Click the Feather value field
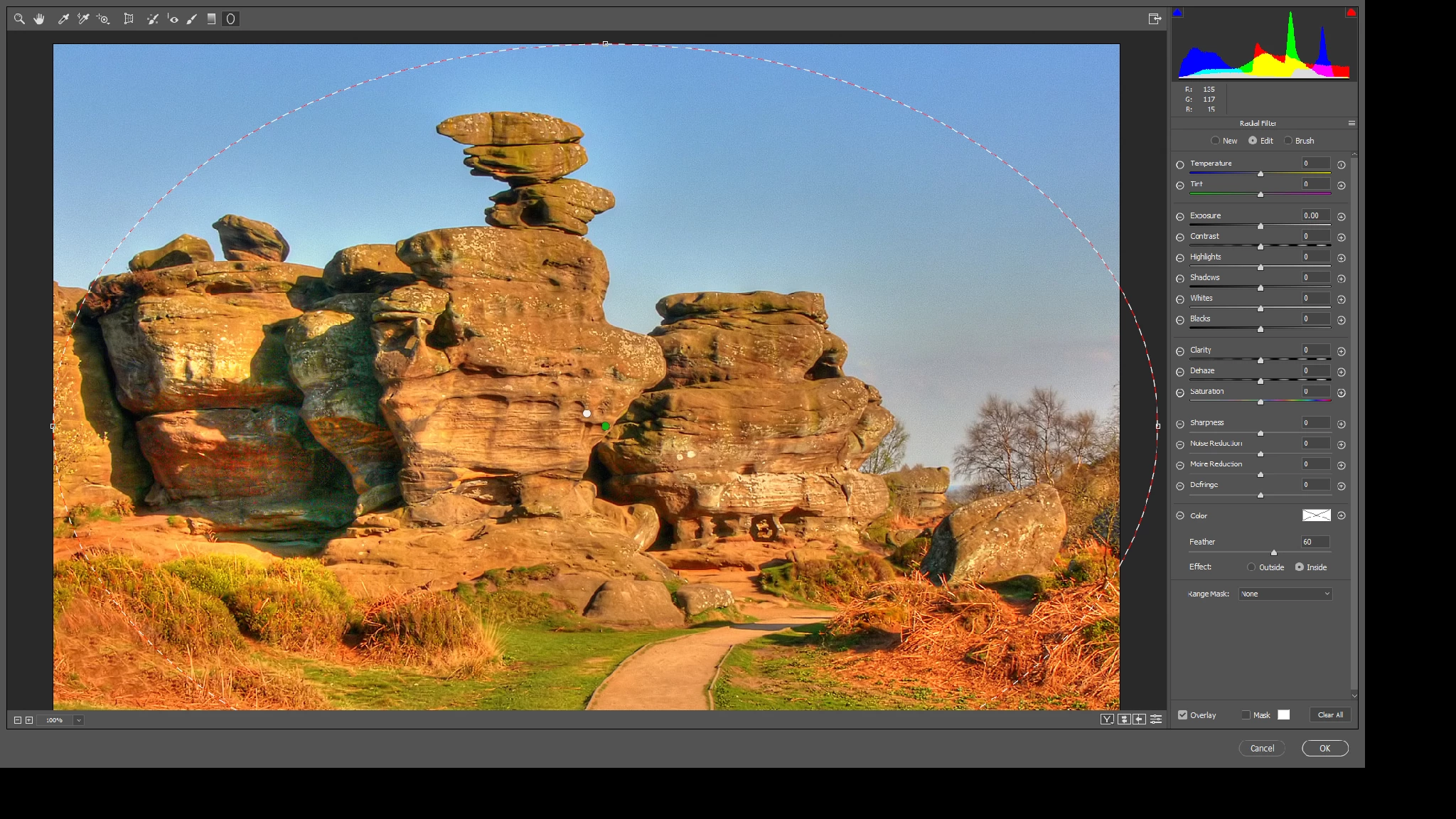Image resolution: width=1456 pixels, height=819 pixels. [x=1315, y=542]
